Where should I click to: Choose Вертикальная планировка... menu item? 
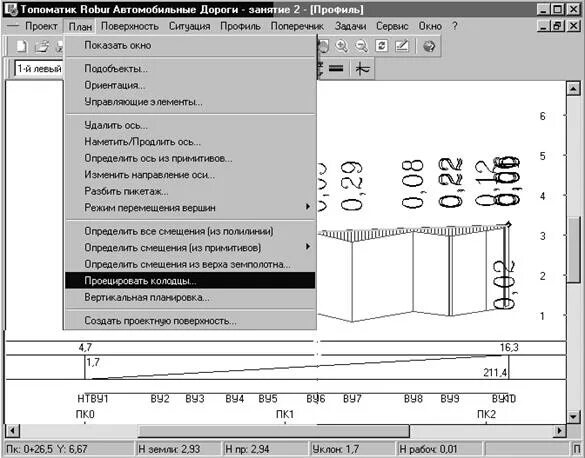[190, 297]
